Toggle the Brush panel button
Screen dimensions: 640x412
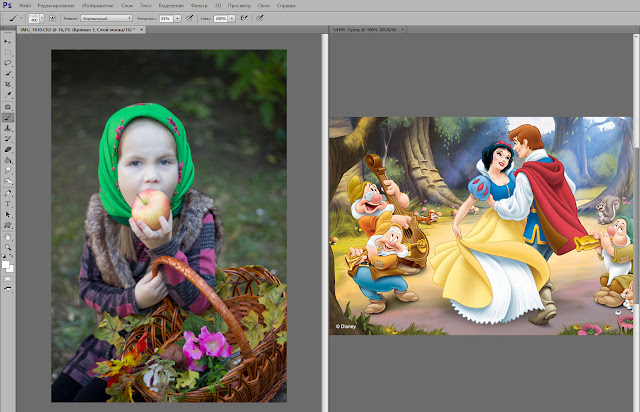click(52, 18)
